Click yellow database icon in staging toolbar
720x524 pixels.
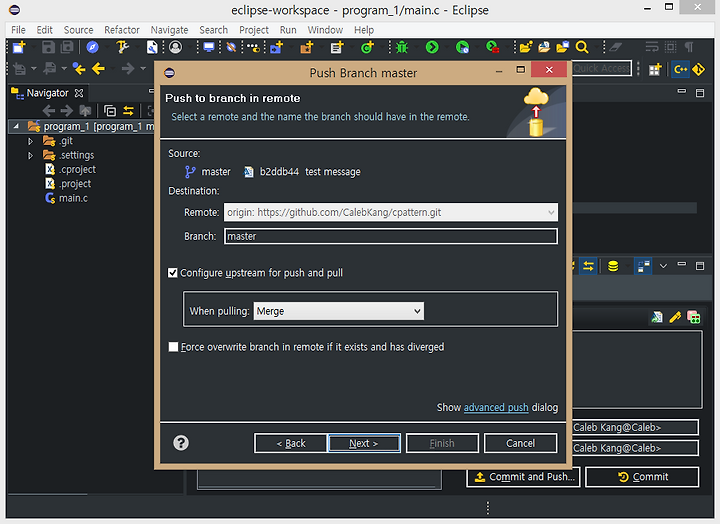(x=613, y=266)
